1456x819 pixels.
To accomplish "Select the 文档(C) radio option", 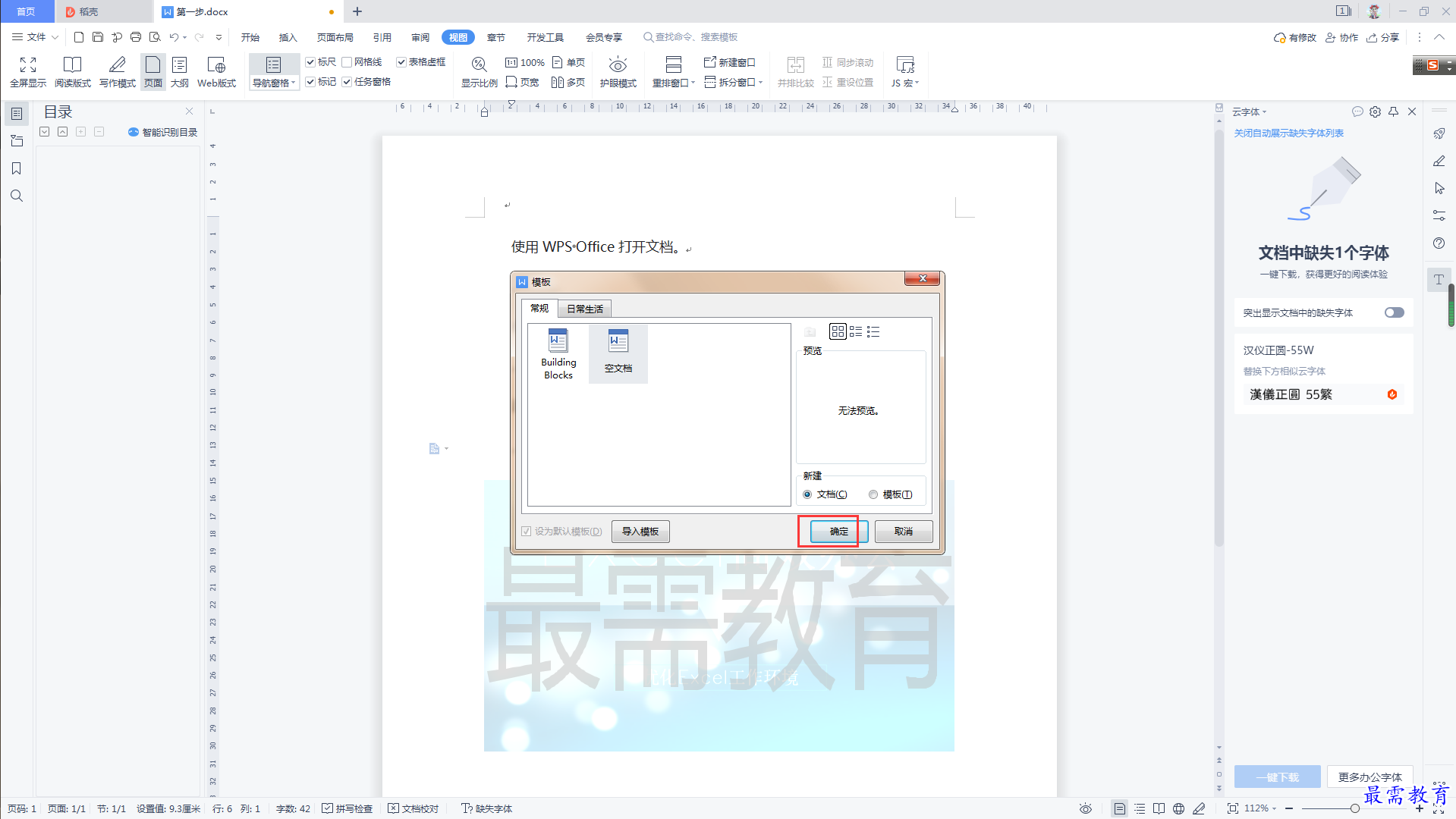I will [807, 494].
